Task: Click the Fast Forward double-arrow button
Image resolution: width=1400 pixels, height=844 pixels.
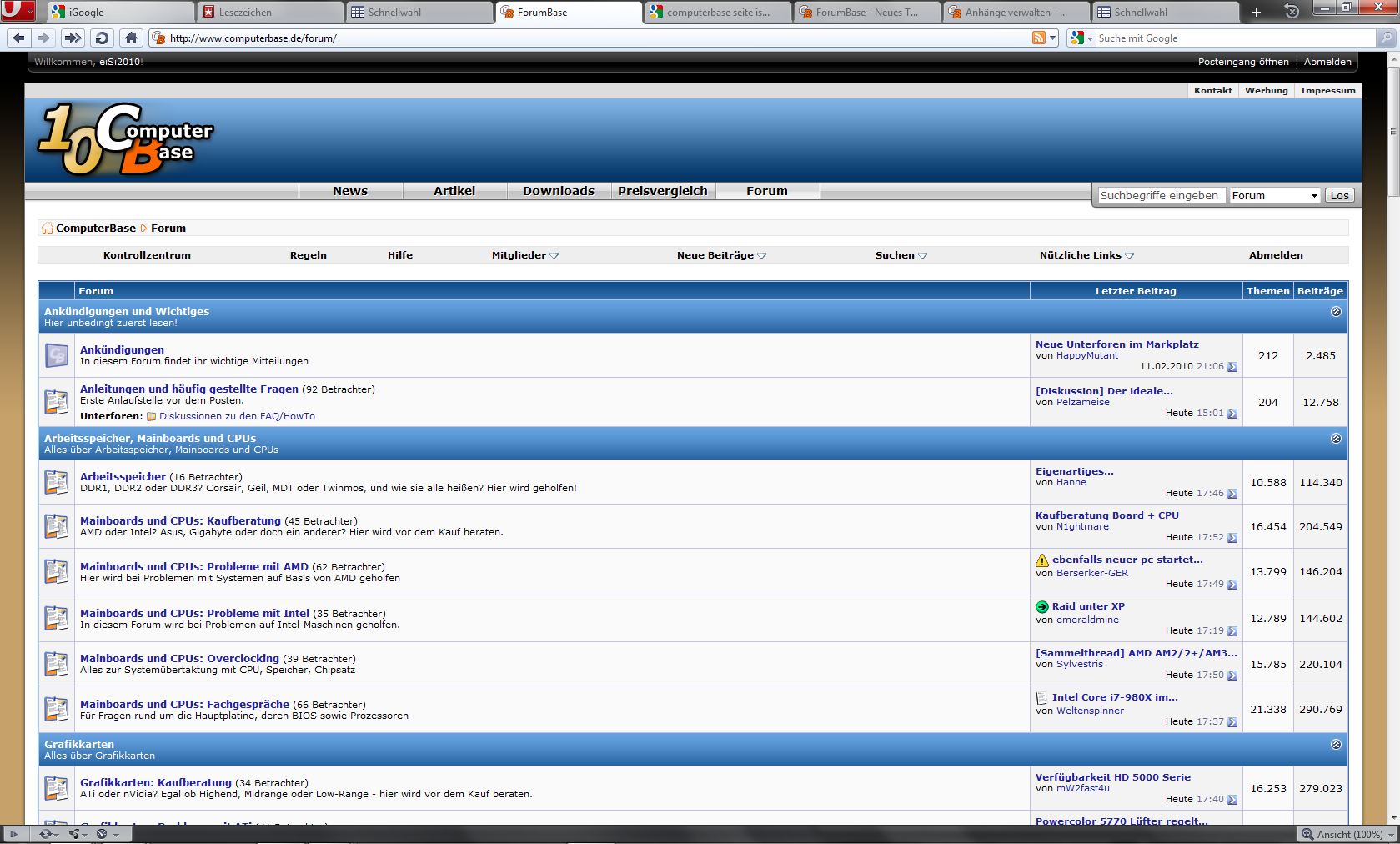Action: (x=73, y=38)
